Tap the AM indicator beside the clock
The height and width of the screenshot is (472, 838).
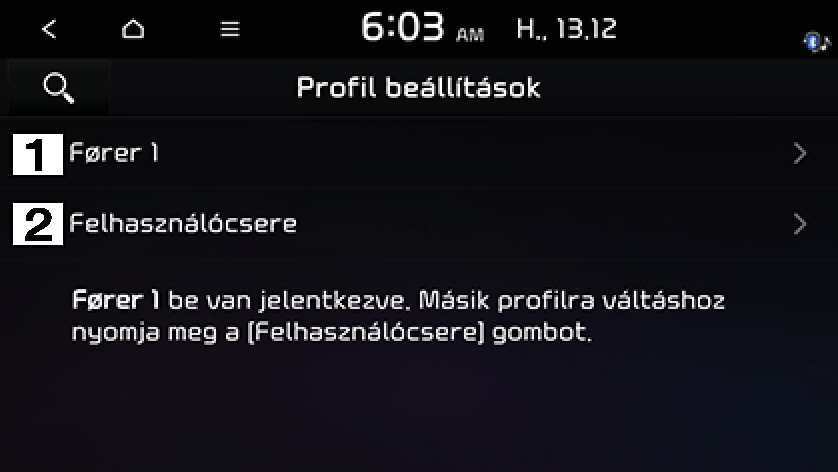point(470,35)
